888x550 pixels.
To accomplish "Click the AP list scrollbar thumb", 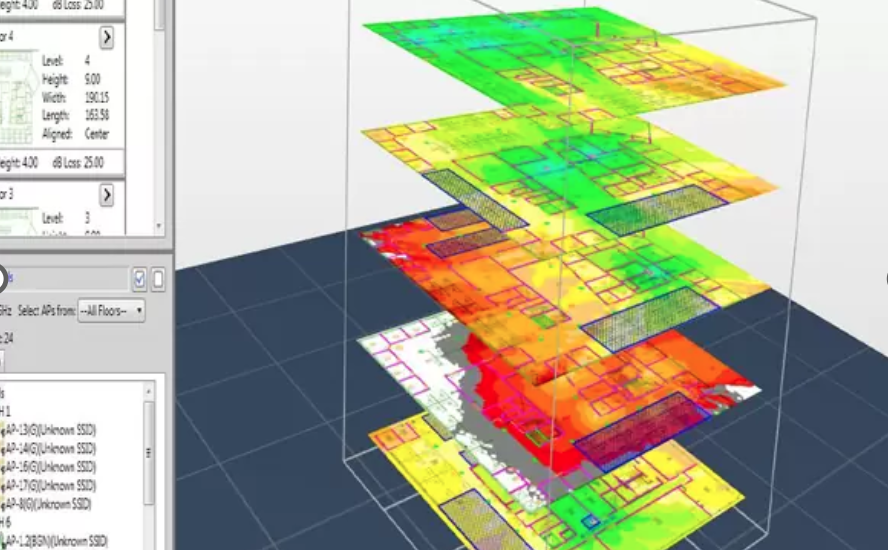I will 149,453.
